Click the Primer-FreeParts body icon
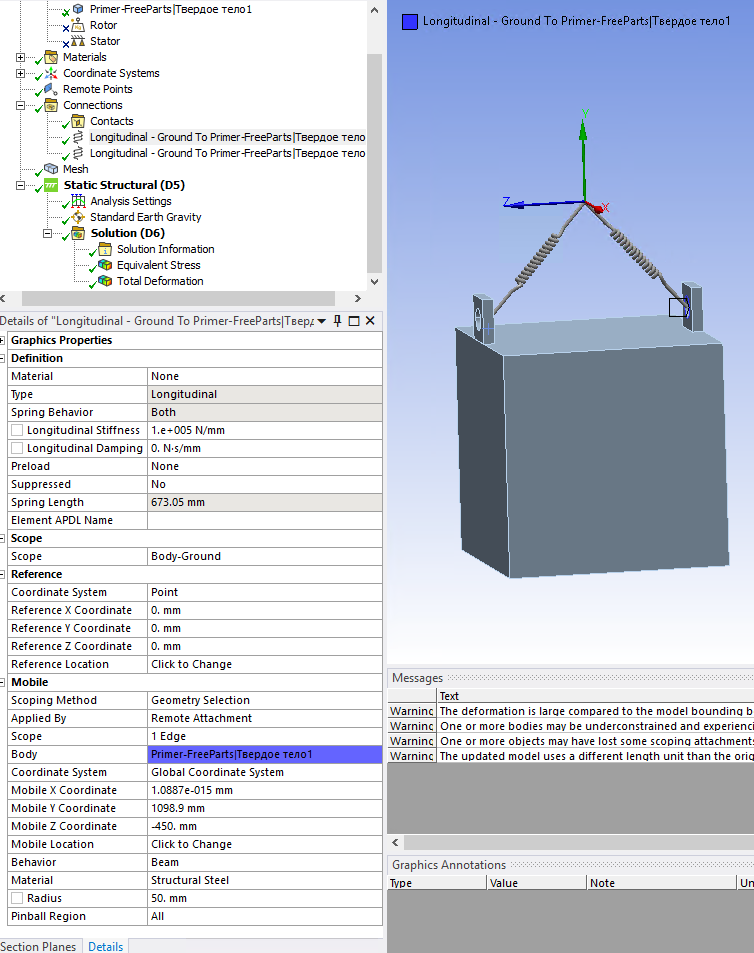 click(78, 9)
